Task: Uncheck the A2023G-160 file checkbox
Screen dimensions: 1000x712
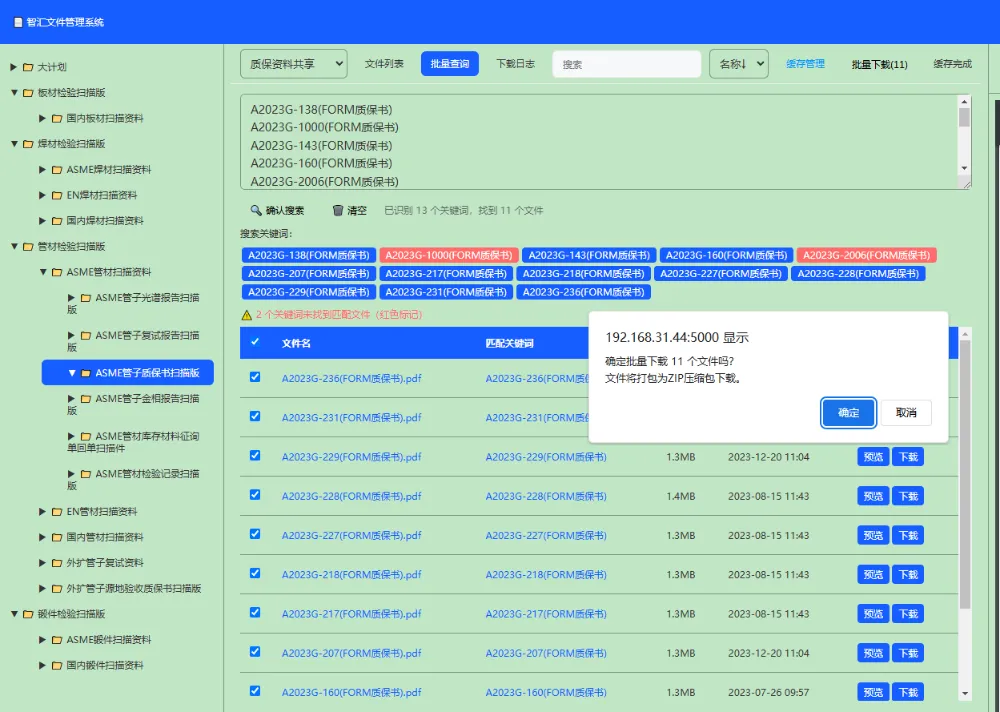Action: click(x=255, y=691)
